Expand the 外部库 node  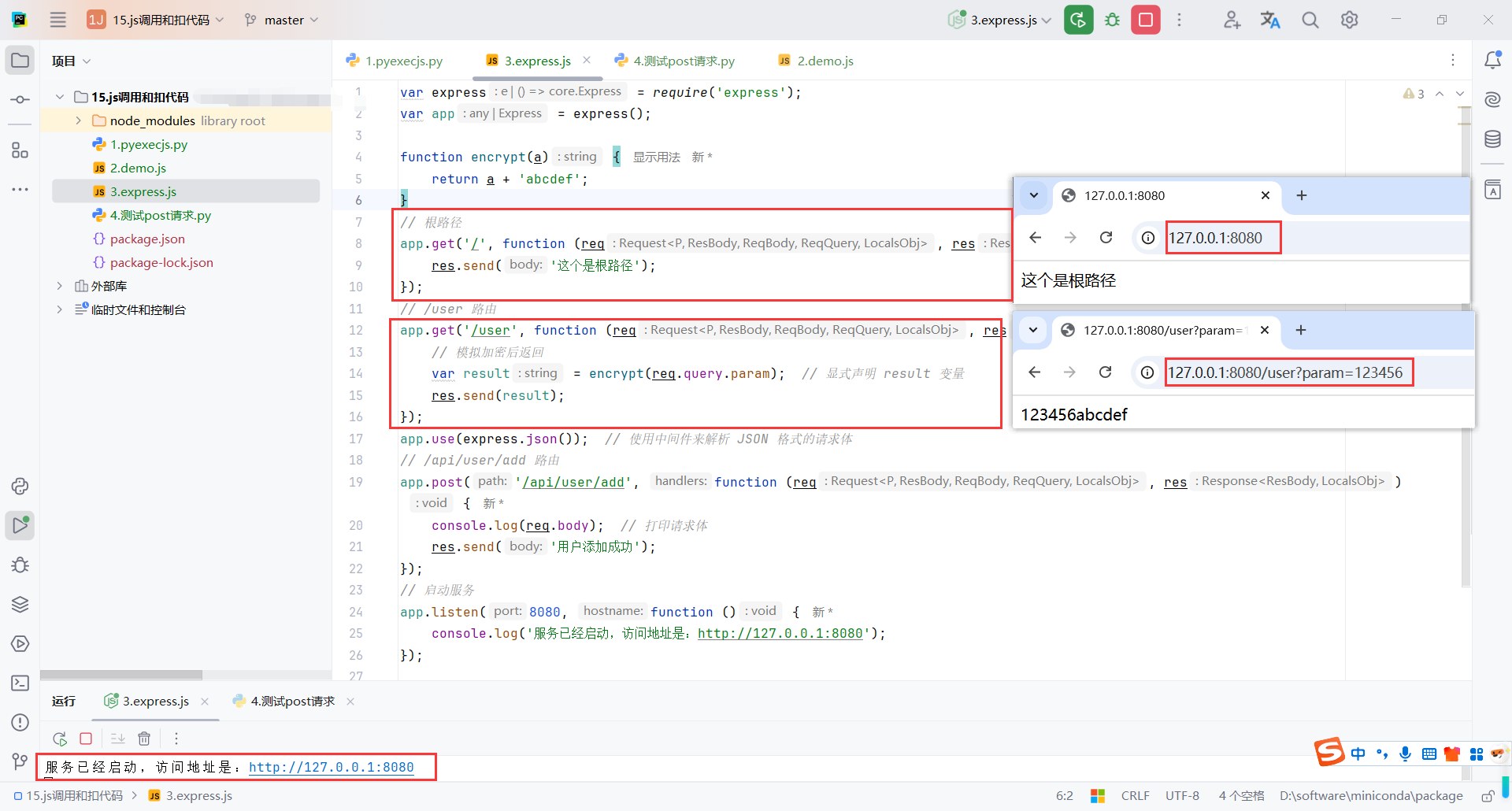pyautogui.click(x=60, y=286)
